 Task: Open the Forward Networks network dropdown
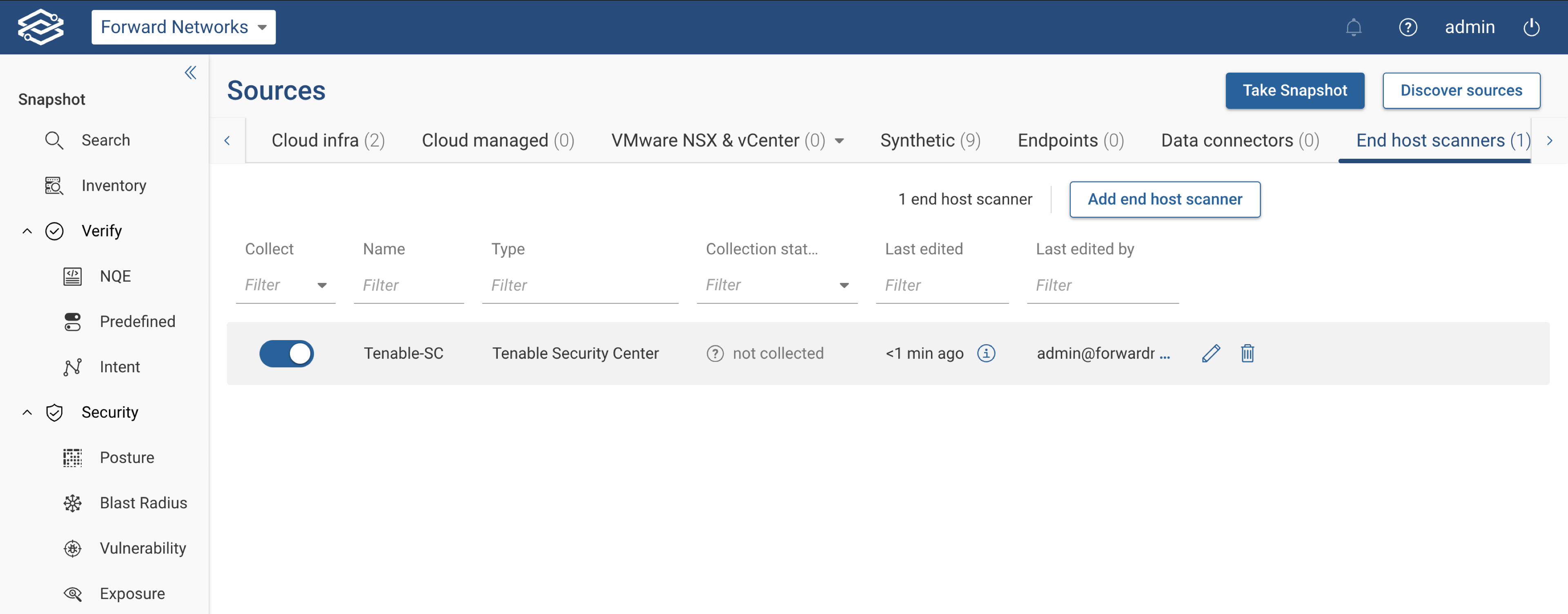(183, 27)
